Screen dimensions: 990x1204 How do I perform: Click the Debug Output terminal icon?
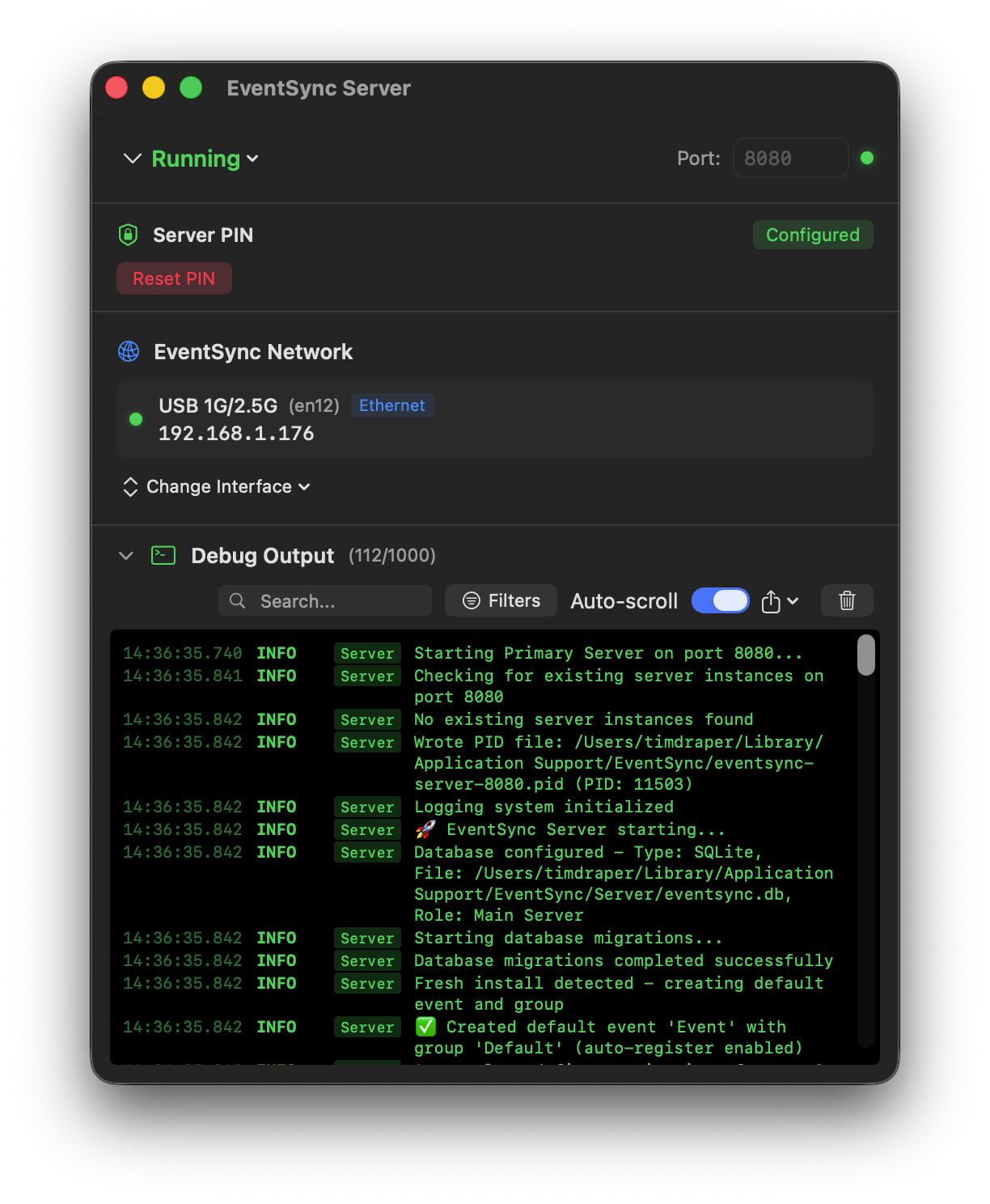[x=163, y=555]
